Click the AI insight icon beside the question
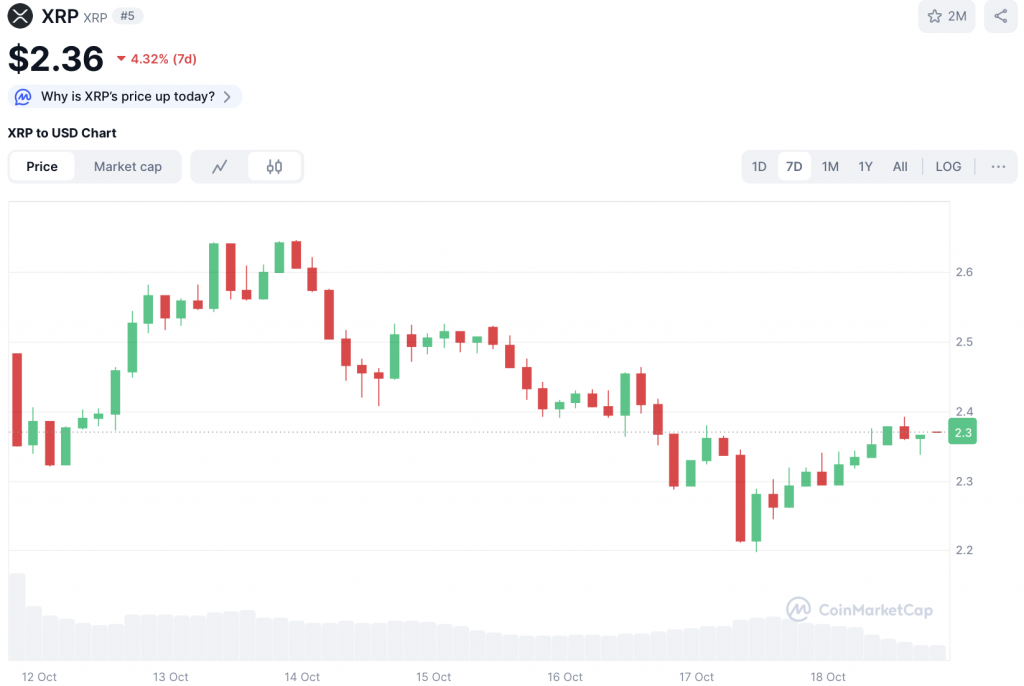 [x=23, y=97]
